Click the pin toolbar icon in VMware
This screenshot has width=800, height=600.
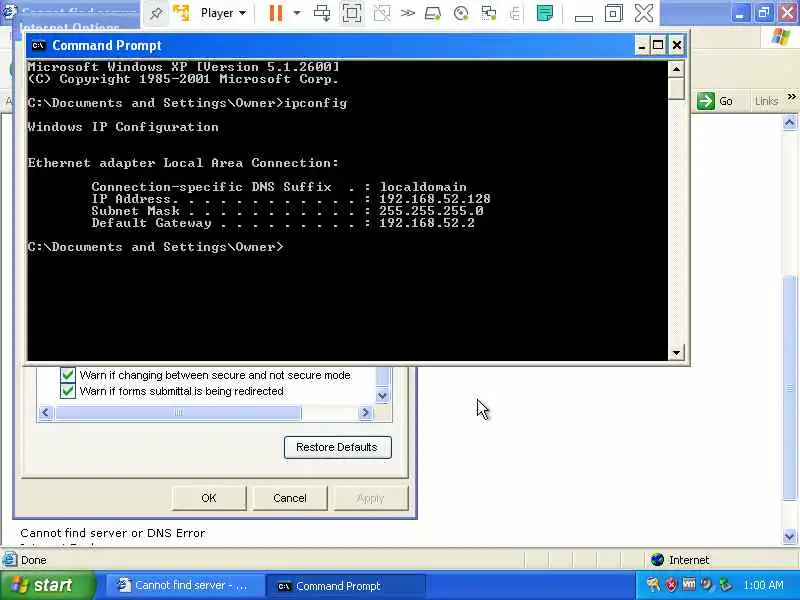(x=156, y=13)
